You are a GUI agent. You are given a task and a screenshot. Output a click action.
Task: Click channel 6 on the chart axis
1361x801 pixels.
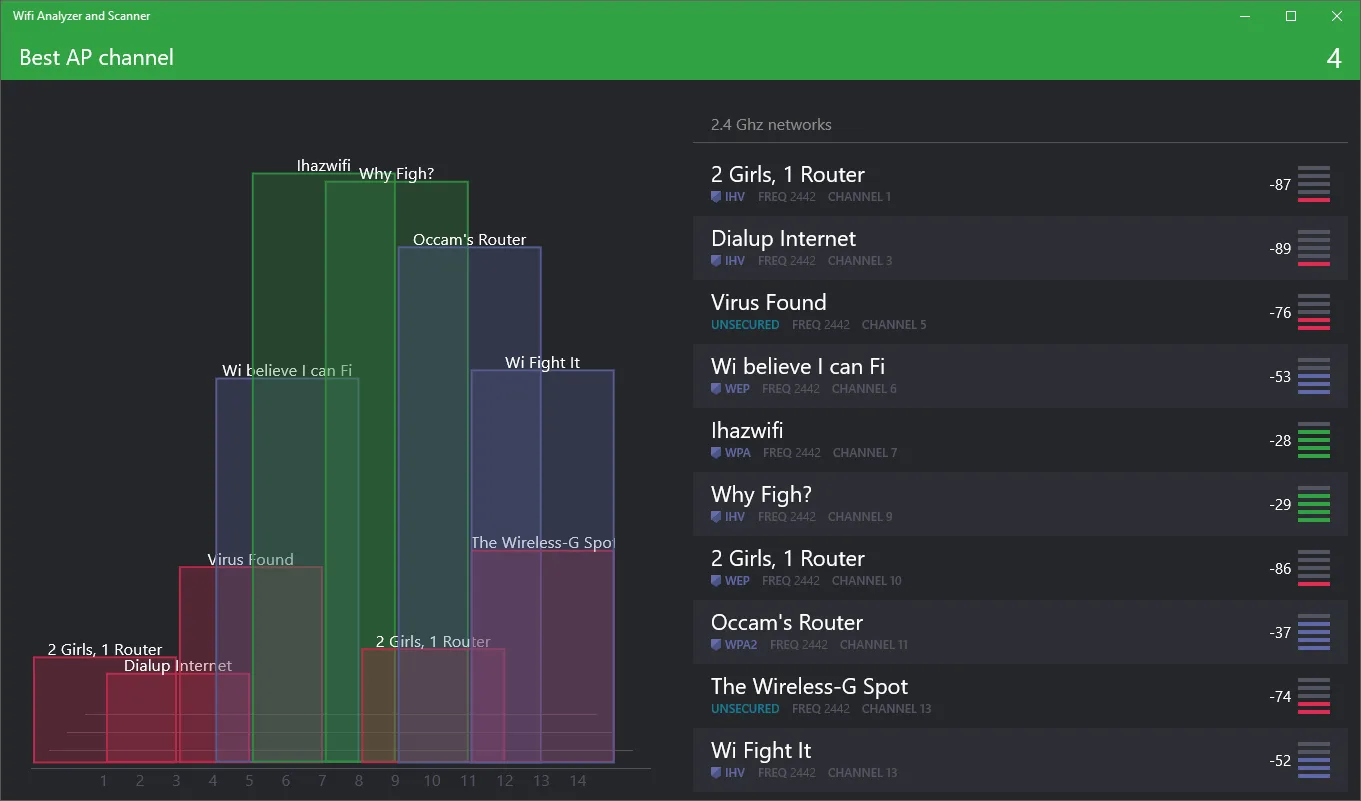tap(286, 781)
